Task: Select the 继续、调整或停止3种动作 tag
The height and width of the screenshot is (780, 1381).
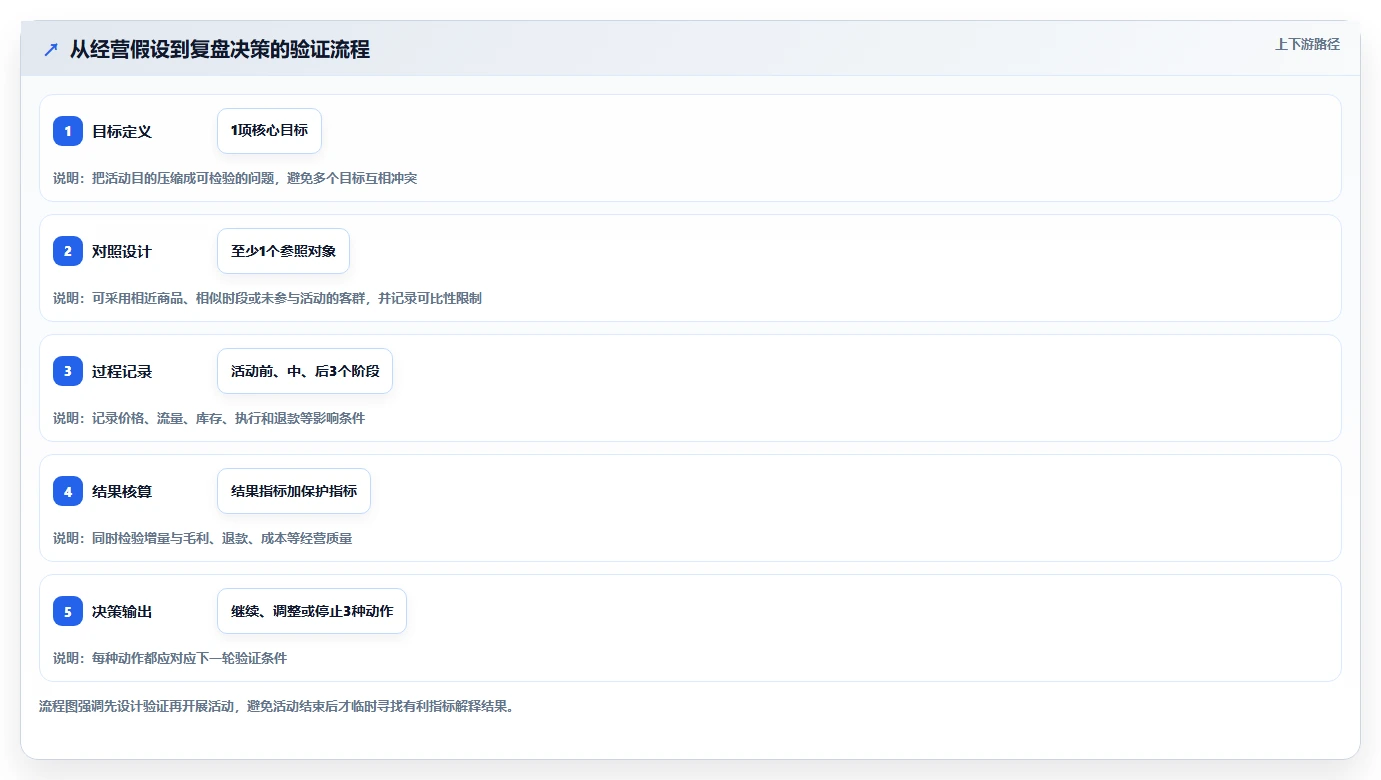Action: (x=312, y=611)
